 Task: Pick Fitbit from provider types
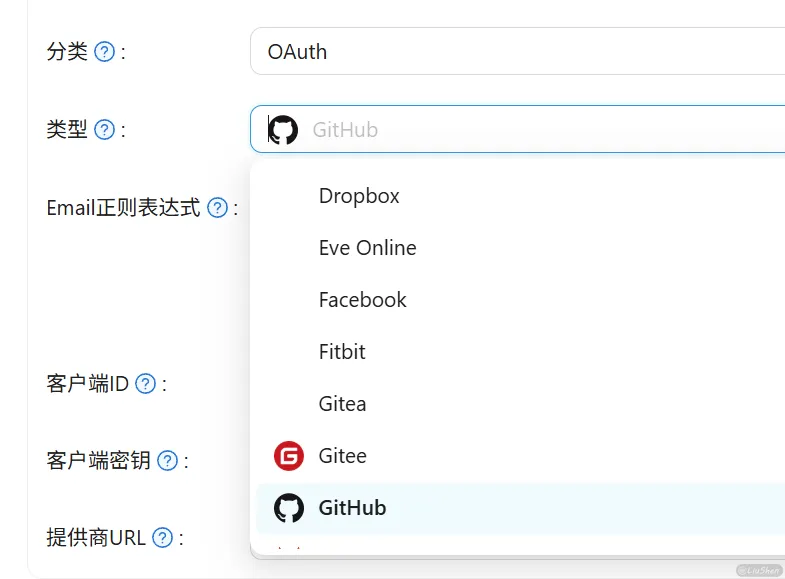[342, 352]
